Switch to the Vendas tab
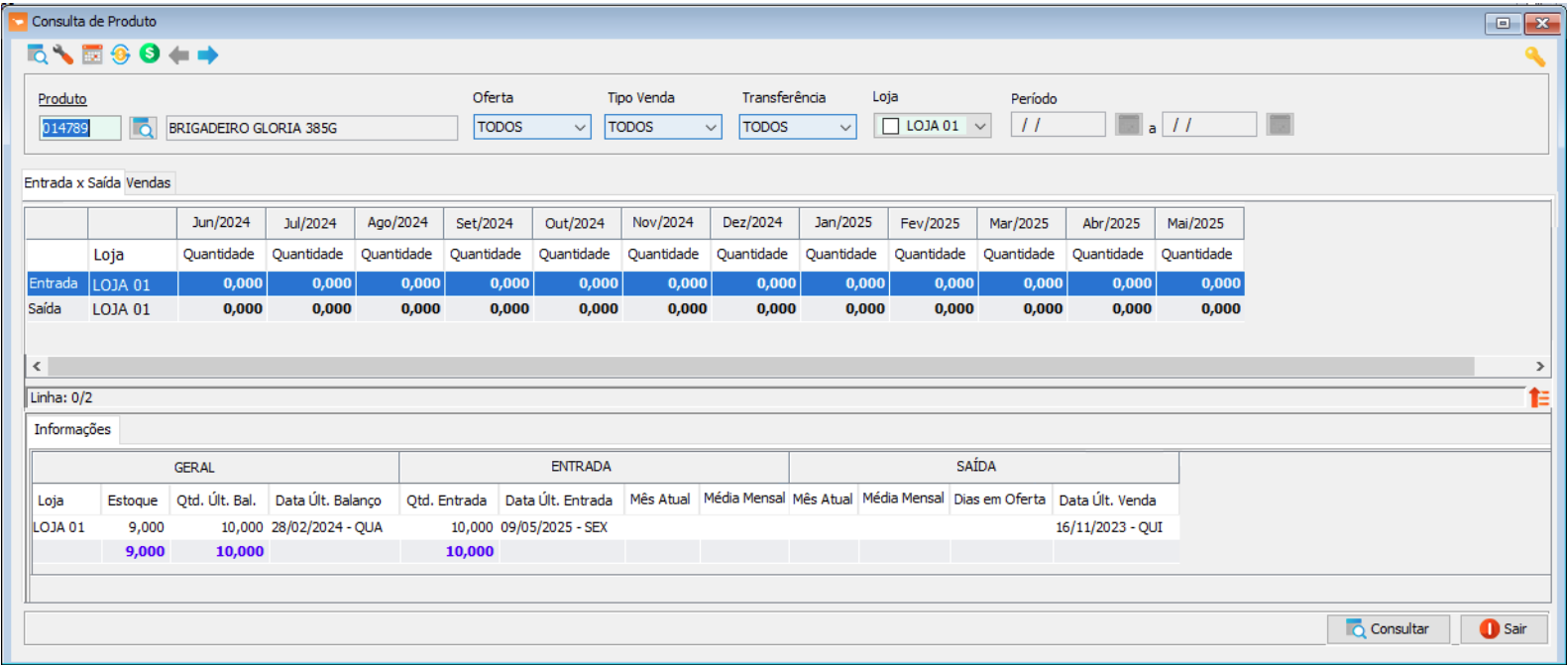Viewport: 1568px width, 665px height. (x=149, y=182)
